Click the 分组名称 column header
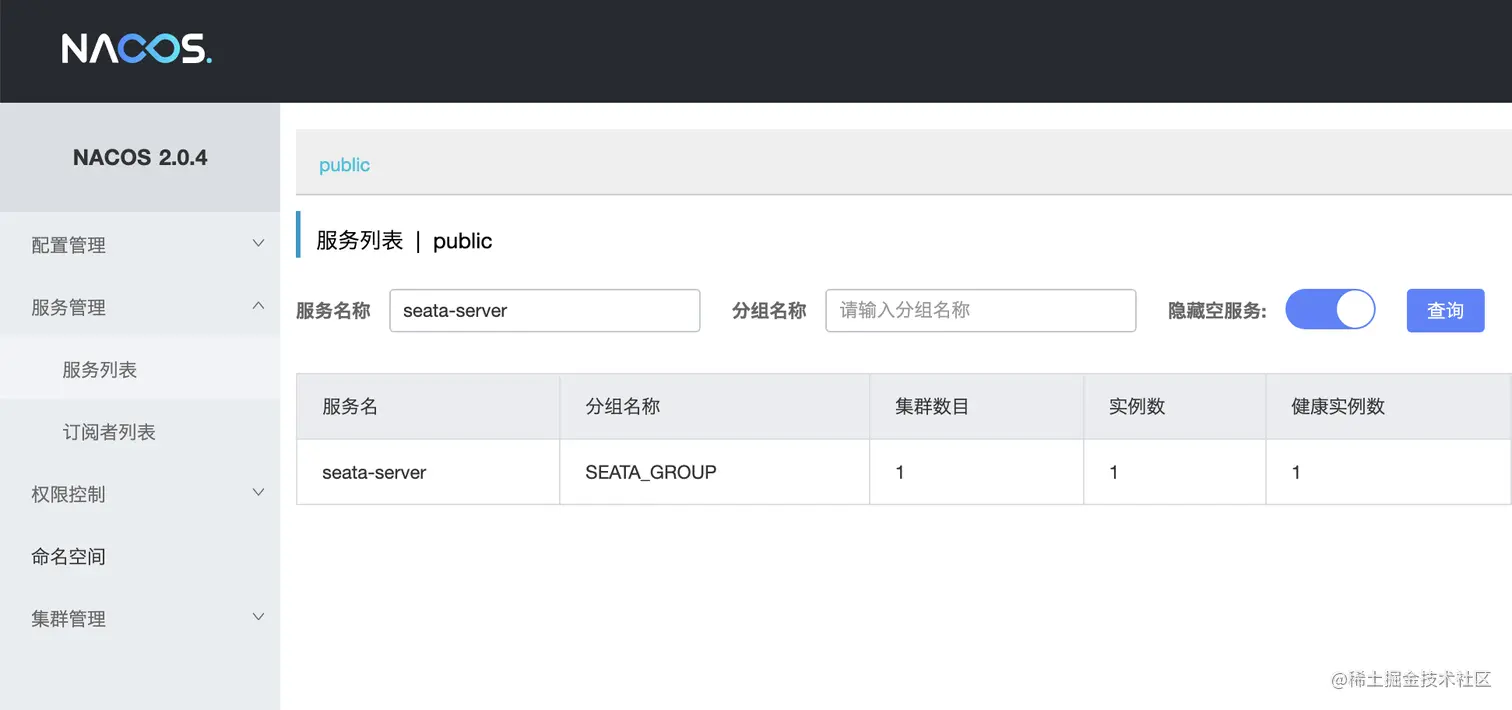The width and height of the screenshot is (1512, 710). (x=715, y=406)
